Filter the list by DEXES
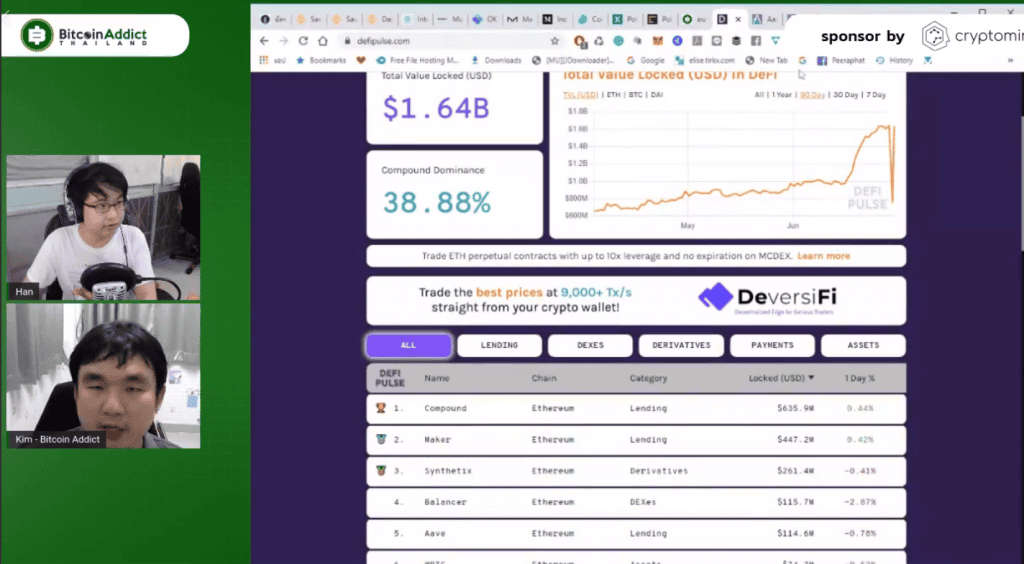The height and width of the screenshot is (564, 1024). [x=590, y=345]
